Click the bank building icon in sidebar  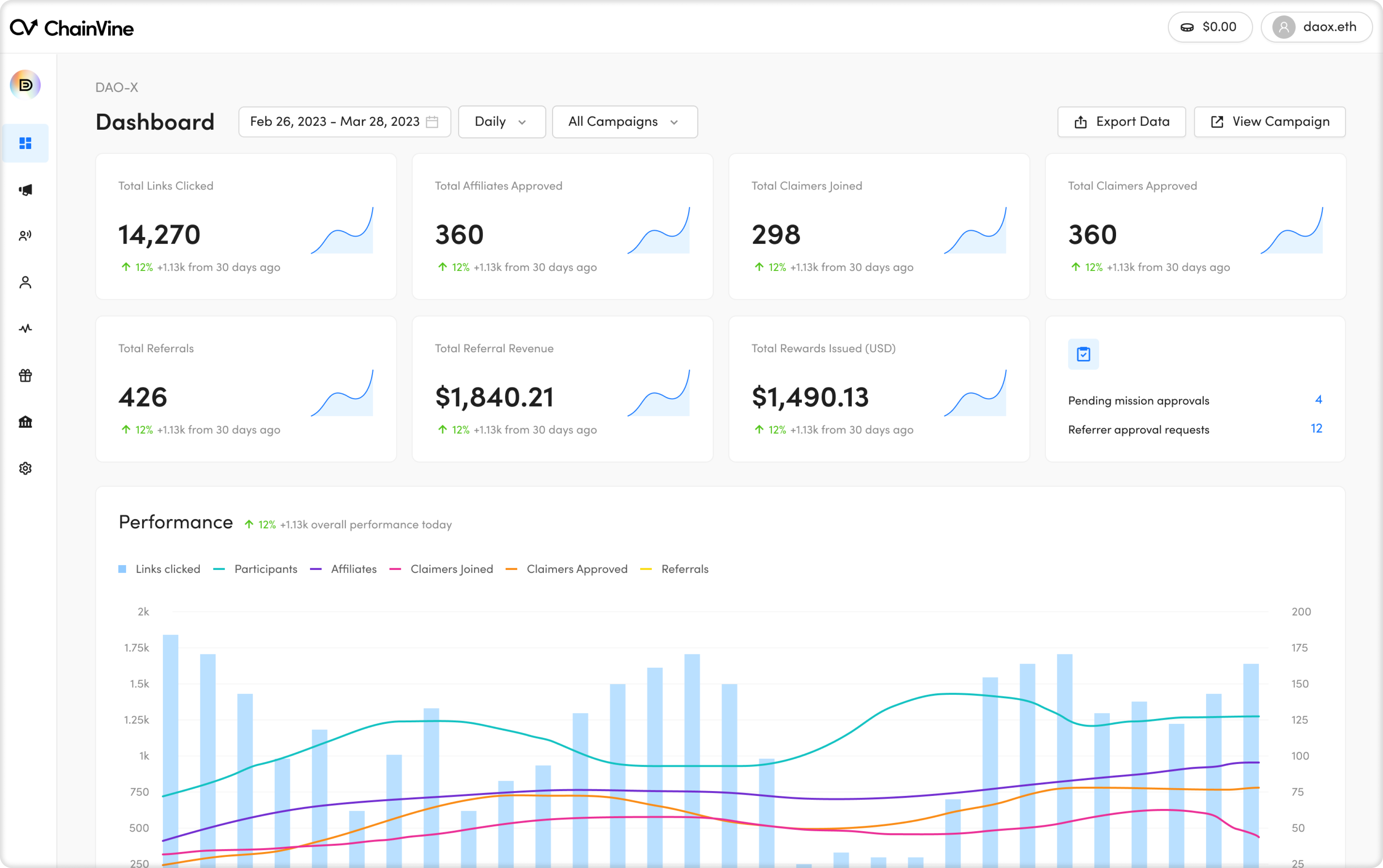click(x=25, y=422)
